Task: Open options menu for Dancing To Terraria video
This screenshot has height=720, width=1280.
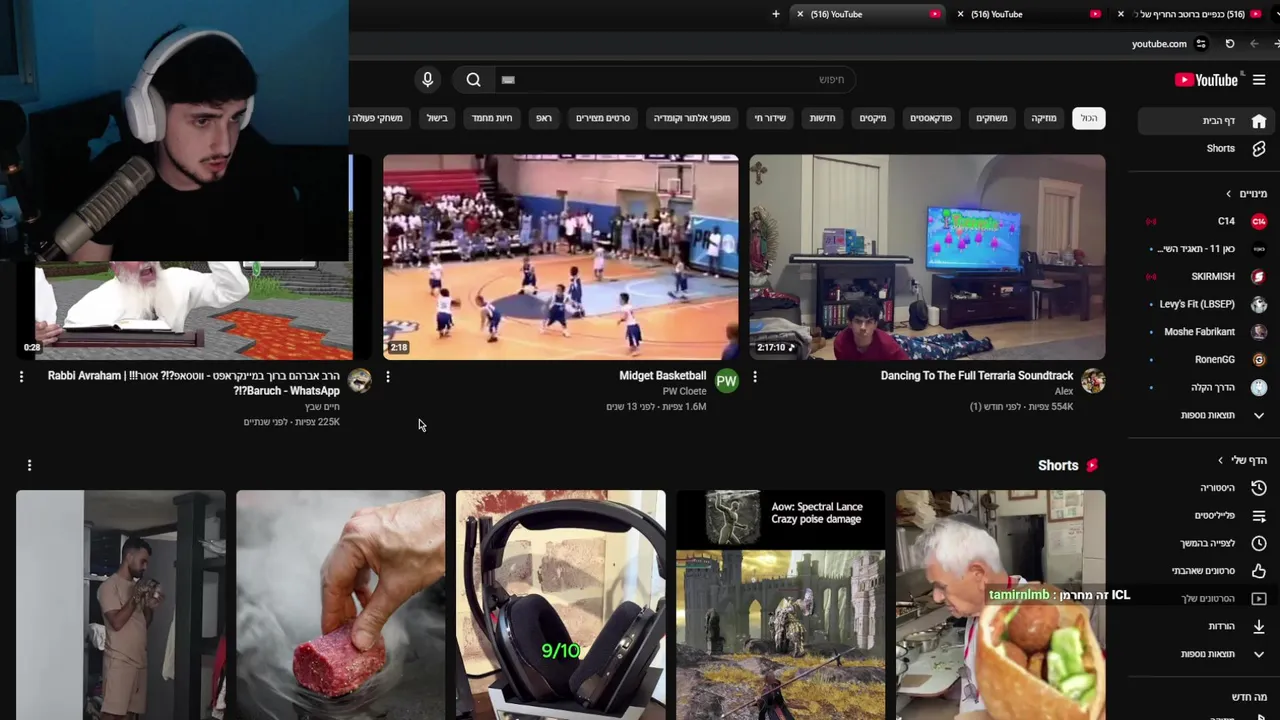Action: pyautogui.click(x=755, y=377)
